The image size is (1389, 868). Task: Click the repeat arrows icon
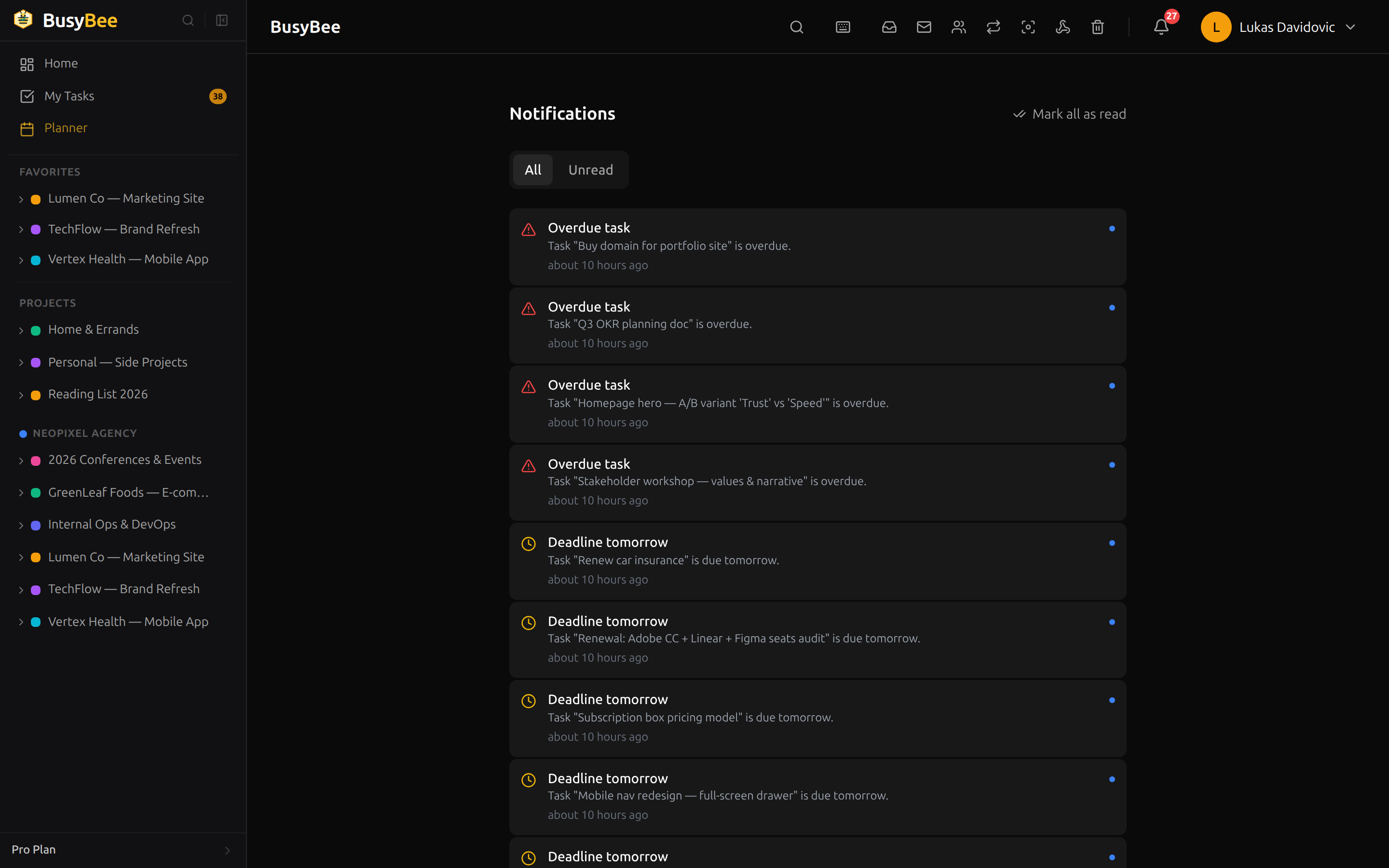tap(993, 27)
